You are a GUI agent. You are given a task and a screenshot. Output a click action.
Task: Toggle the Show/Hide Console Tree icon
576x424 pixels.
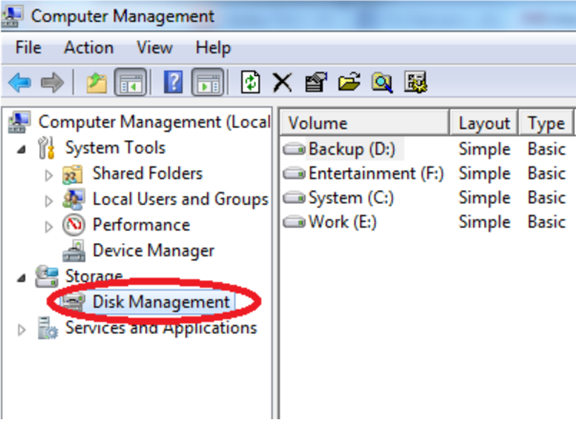click(x=130, y=82)
